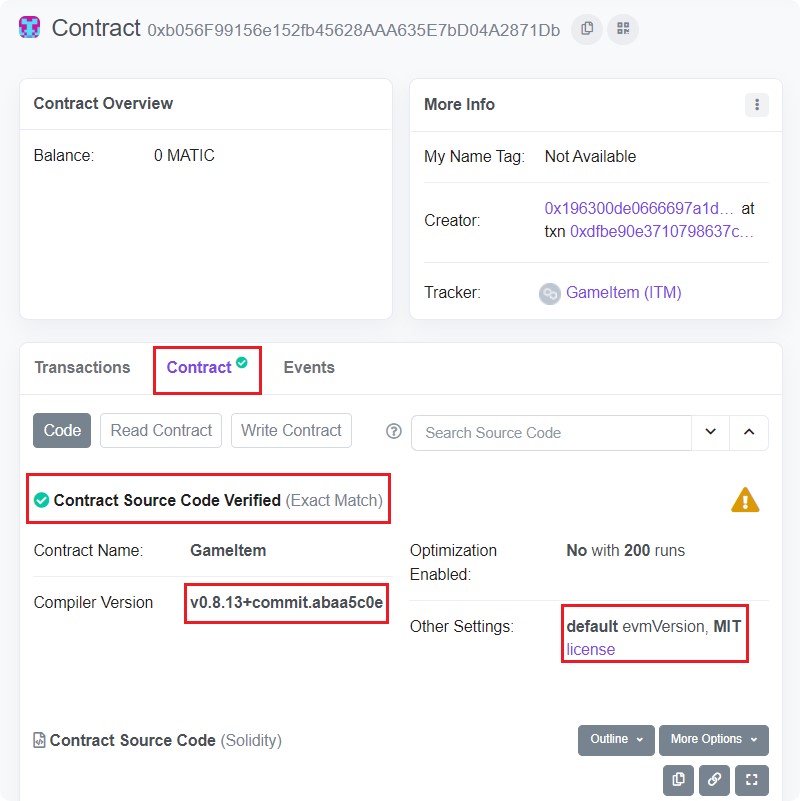Expand the Outline dropdown

coord(616,740)
